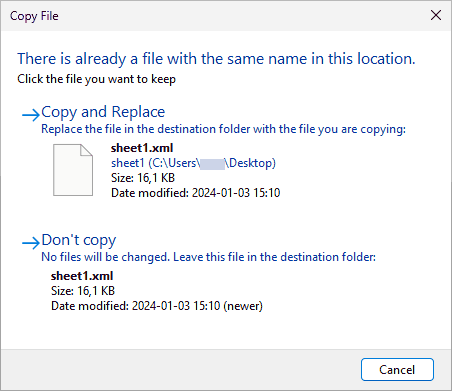Viewport: 452px width, 391px height.
Task: Close the Copy File dialog
Action: point(436,15)
